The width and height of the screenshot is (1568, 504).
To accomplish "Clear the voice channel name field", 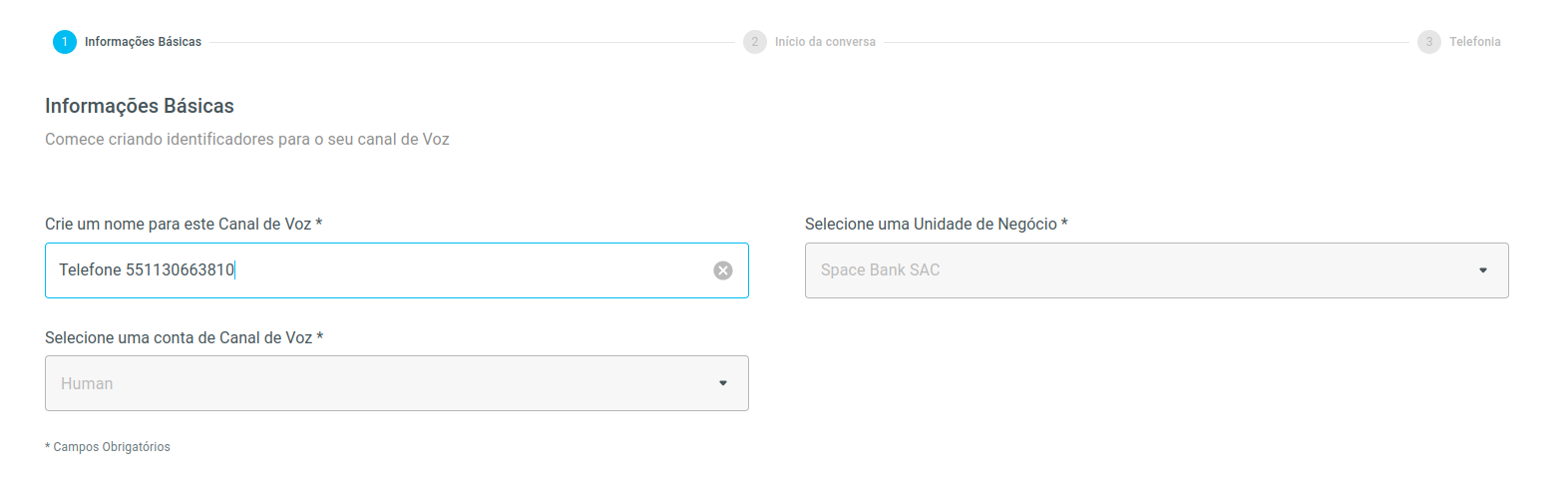I will point(723,270).
